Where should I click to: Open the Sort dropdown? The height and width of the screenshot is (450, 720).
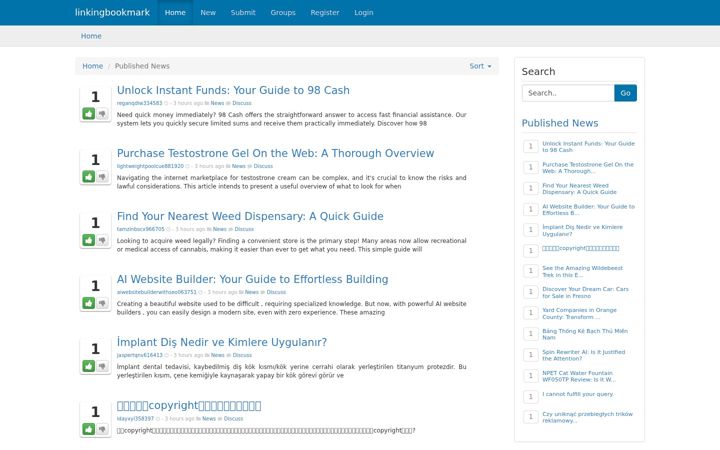click(480, 66)
